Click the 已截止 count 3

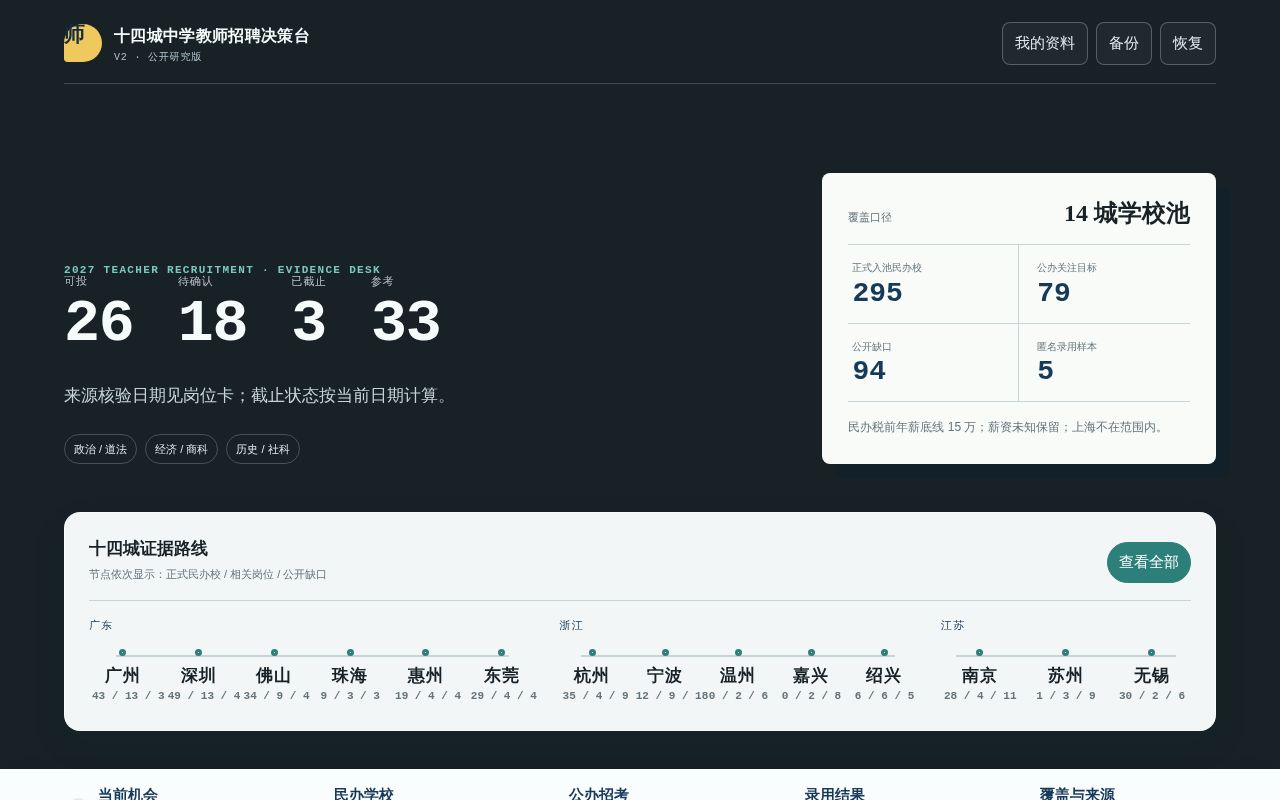coord(309,323)
